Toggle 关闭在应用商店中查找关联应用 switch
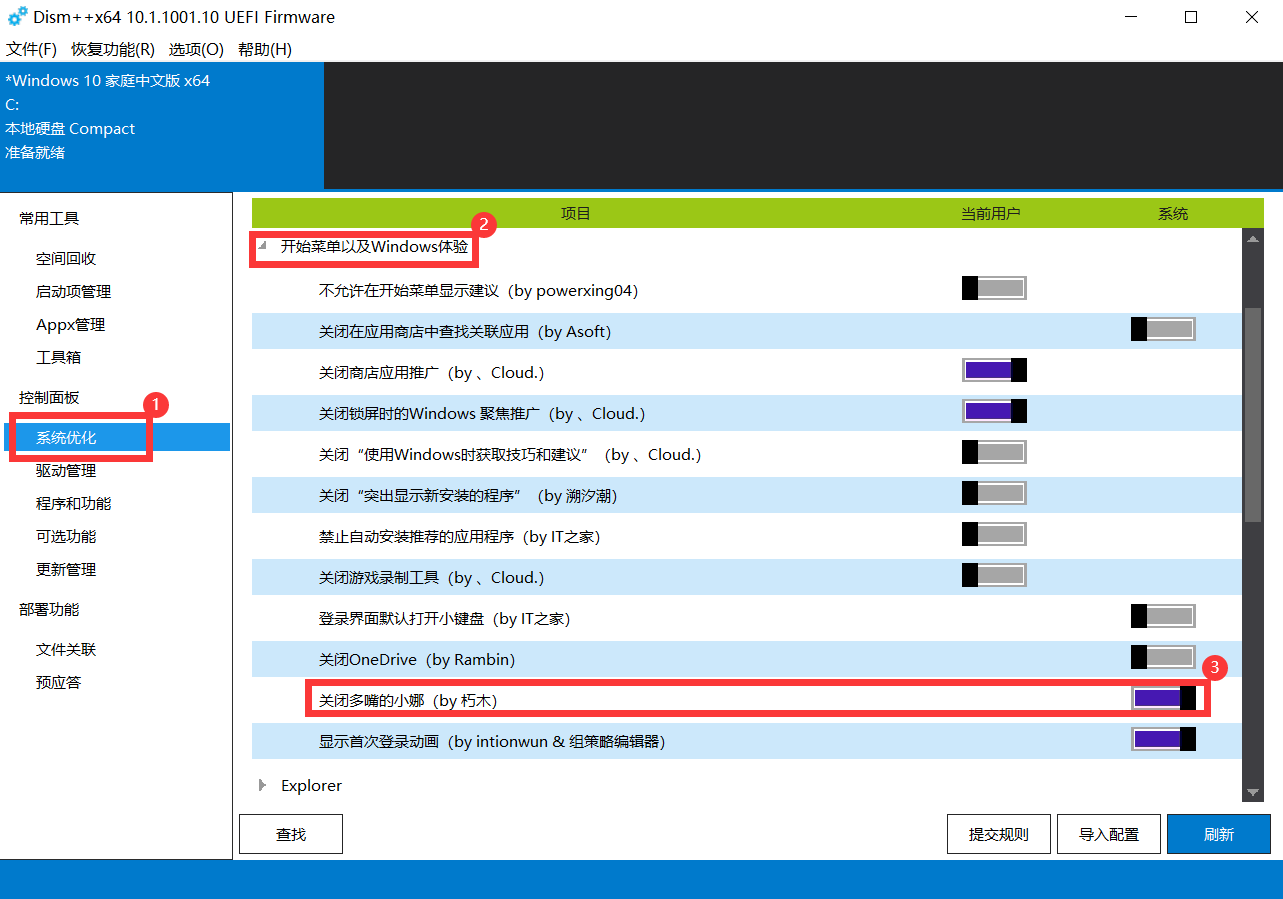 pos(1163,329)
